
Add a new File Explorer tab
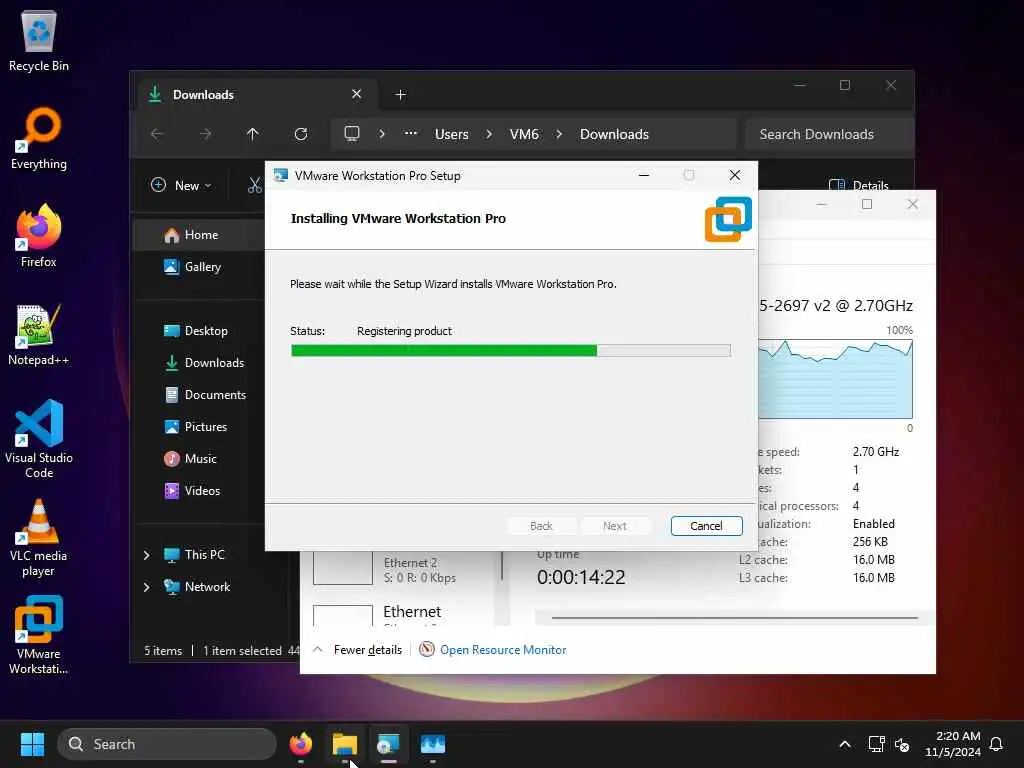coord(400,95)
